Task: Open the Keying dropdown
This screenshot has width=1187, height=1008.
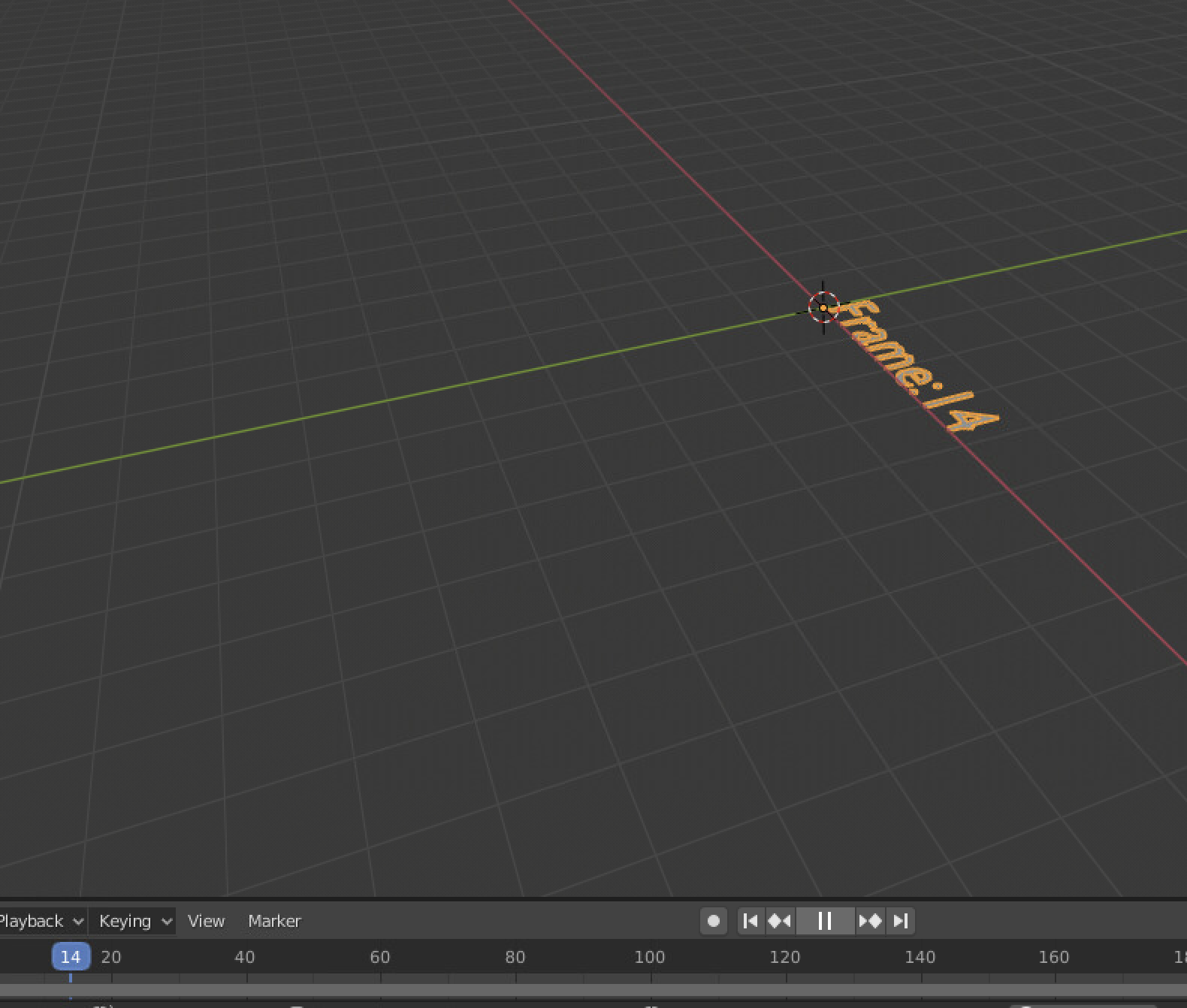Action: pos(133,921)
